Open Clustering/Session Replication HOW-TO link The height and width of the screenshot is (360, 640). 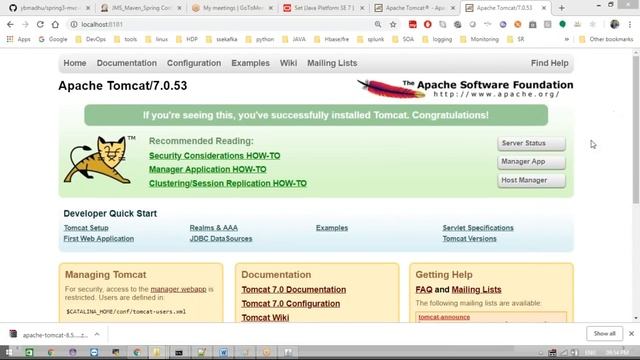228,183
